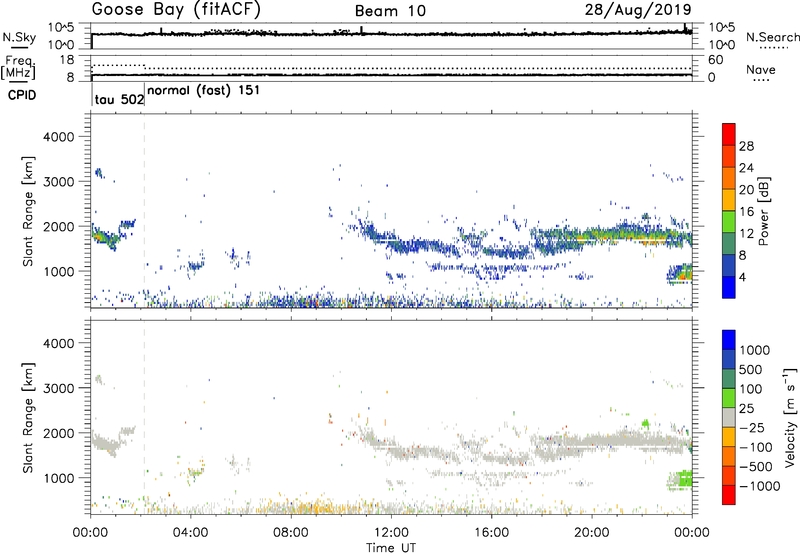Click the "60" Nave axis value

(715, 60)
